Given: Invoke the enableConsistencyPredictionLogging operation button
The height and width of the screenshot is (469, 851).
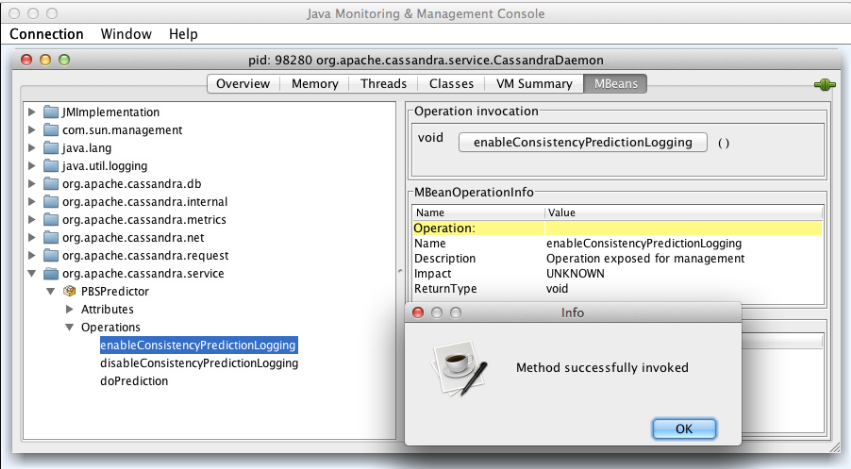Looking at the screenshot, I should [582, 142].
